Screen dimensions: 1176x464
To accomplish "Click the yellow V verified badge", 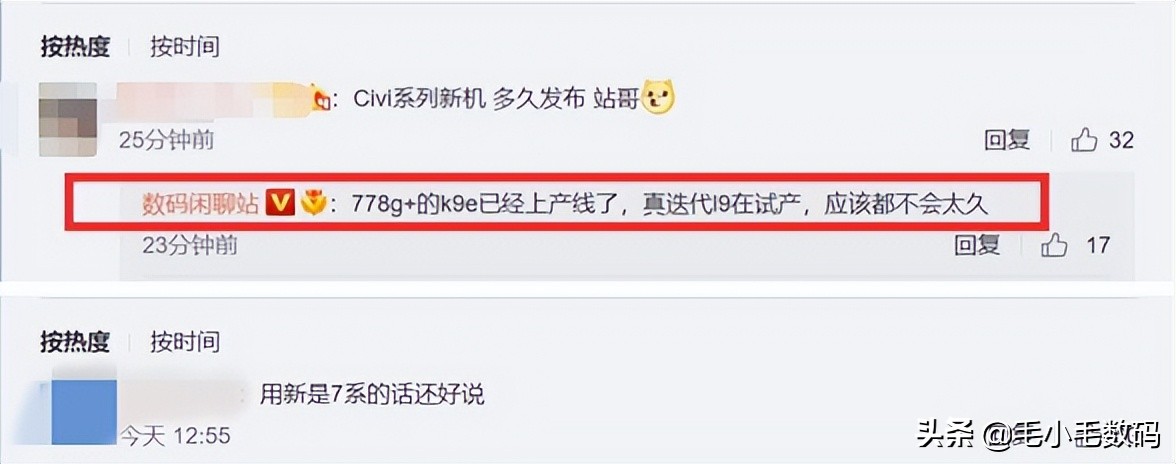I will (x=280, y=206).
